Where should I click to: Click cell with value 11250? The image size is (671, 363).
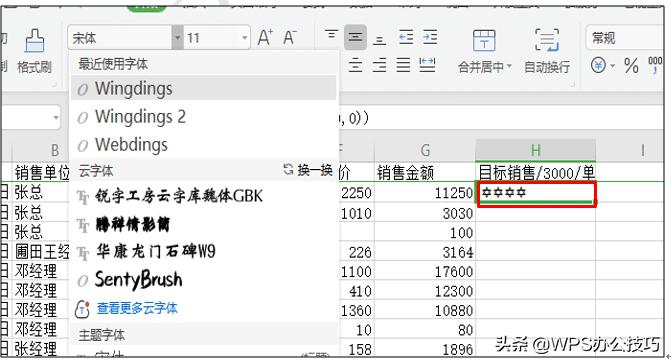[425, 193]
